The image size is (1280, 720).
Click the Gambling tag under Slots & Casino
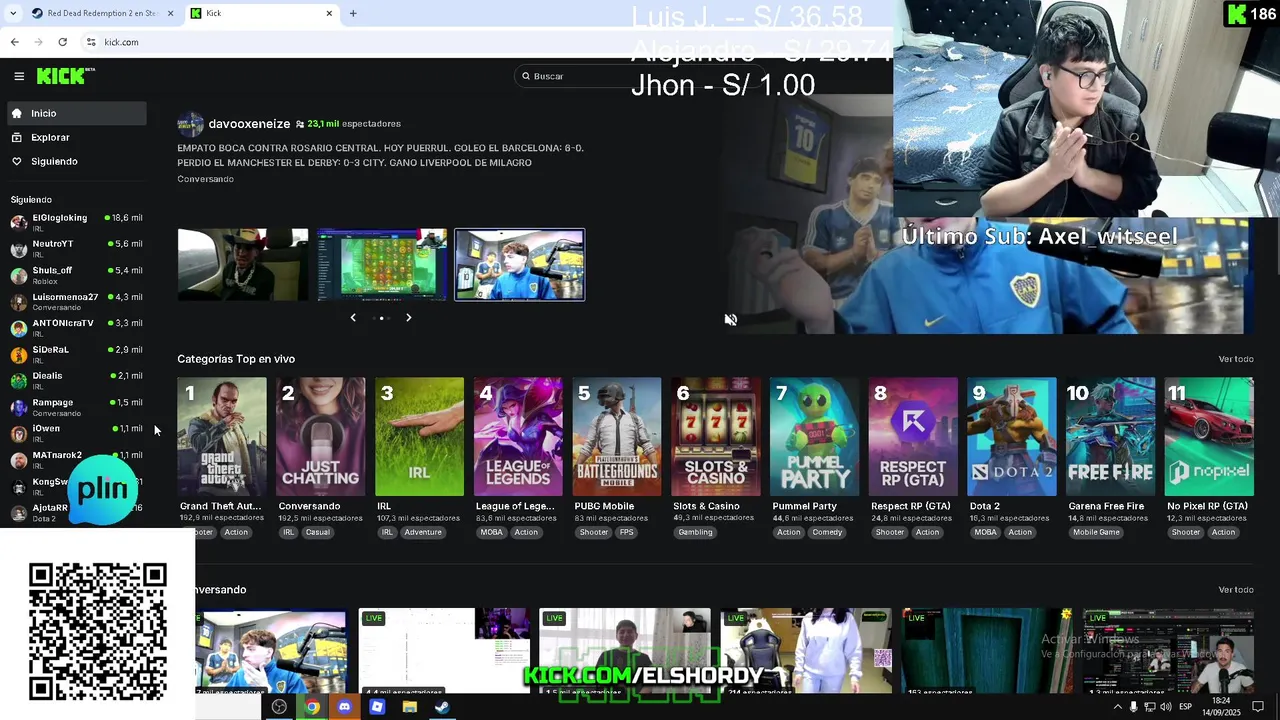coord(695,532)
